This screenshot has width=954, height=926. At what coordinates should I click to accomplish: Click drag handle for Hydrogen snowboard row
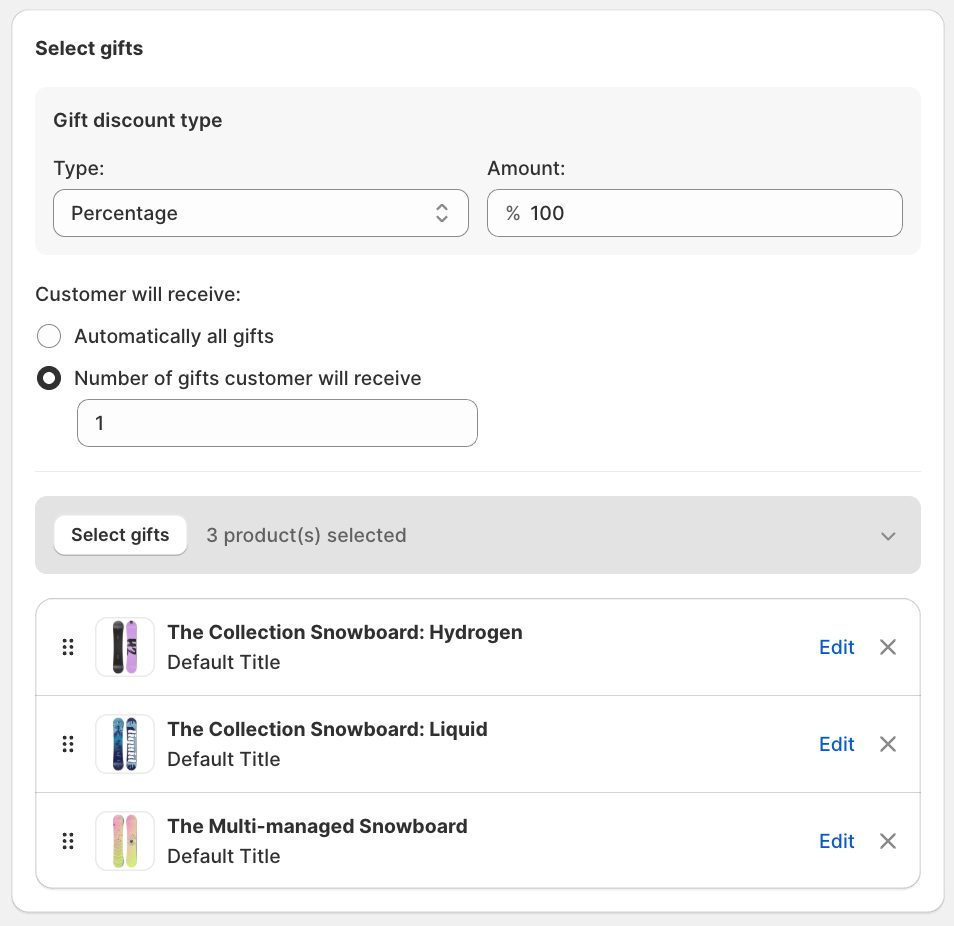coord(68,647)
